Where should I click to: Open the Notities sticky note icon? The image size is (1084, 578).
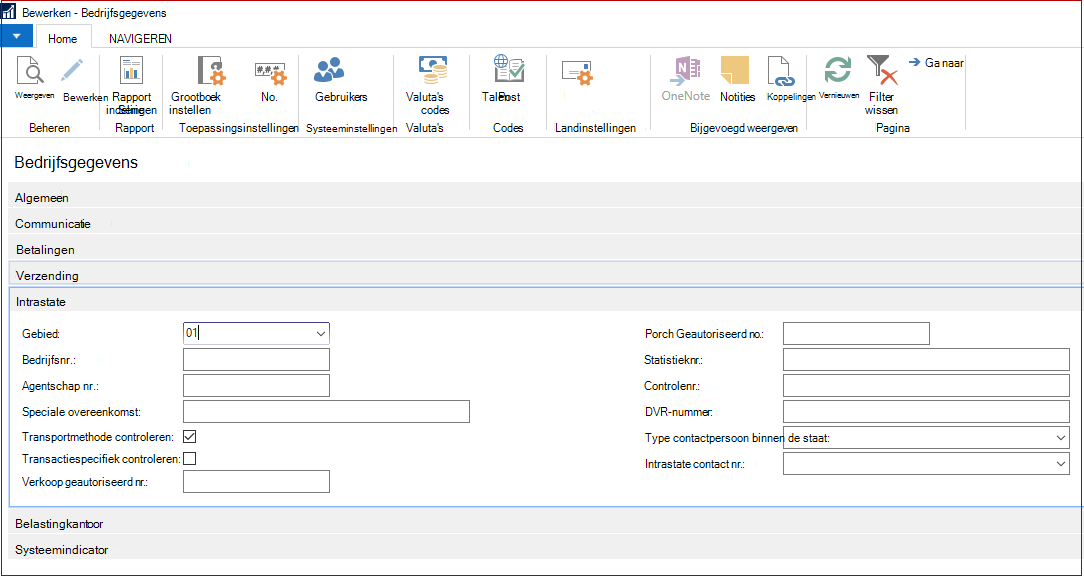[735, 71]
